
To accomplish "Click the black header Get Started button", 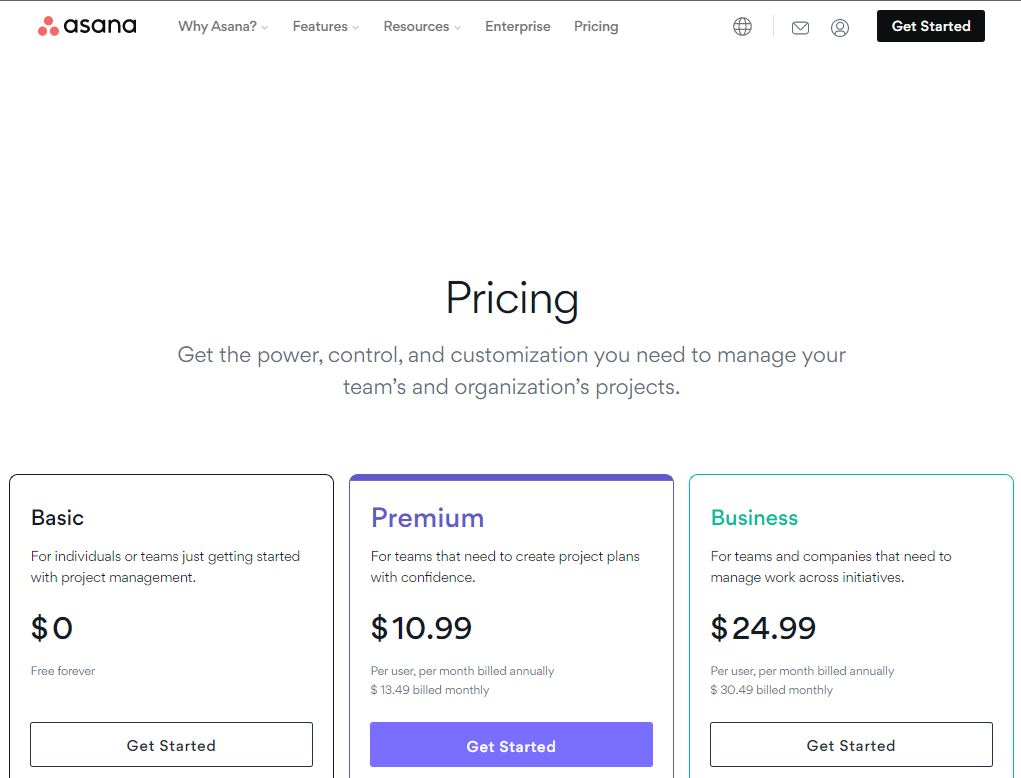I will coord(930,26).
